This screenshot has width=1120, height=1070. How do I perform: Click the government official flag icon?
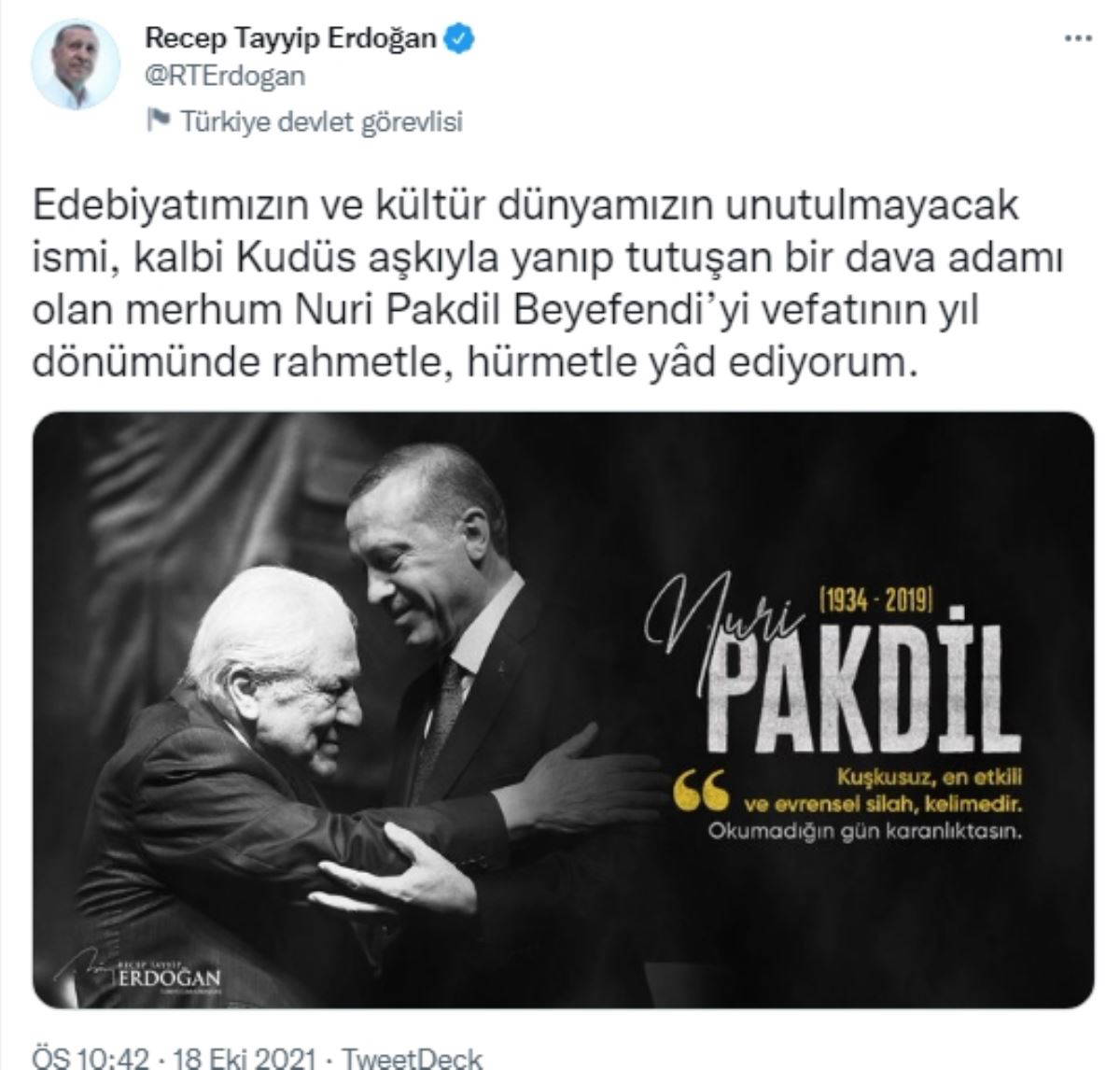coord(160,120)
